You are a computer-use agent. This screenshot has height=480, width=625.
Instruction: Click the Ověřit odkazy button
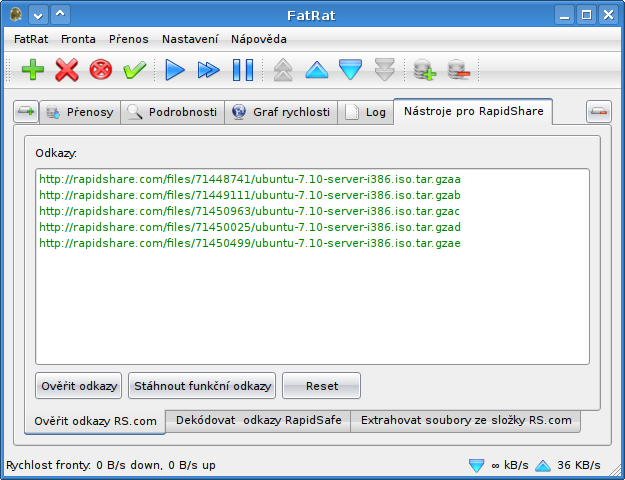pyautogui.click(x=79, y=386)
